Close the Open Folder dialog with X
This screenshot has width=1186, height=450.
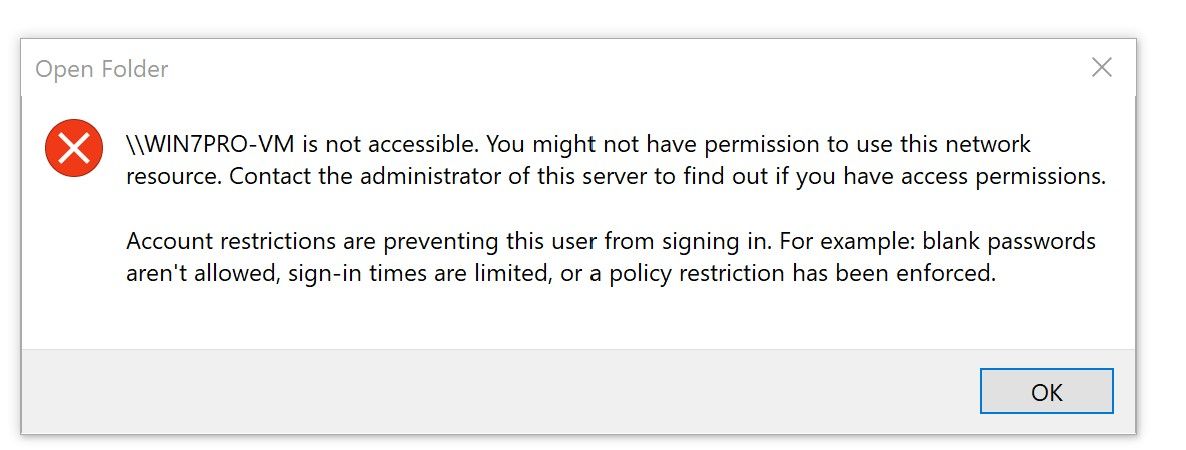pos(1101,68)
